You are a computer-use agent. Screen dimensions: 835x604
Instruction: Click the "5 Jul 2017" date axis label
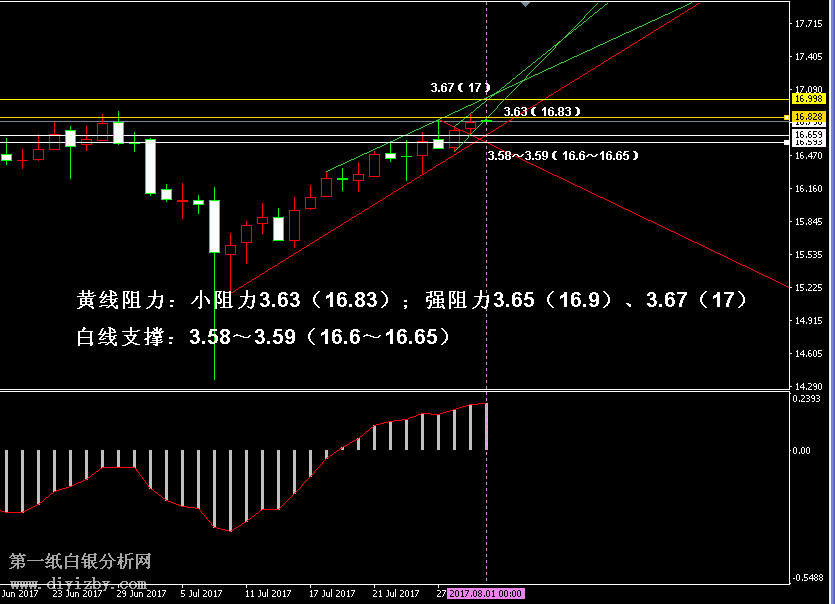201,594
